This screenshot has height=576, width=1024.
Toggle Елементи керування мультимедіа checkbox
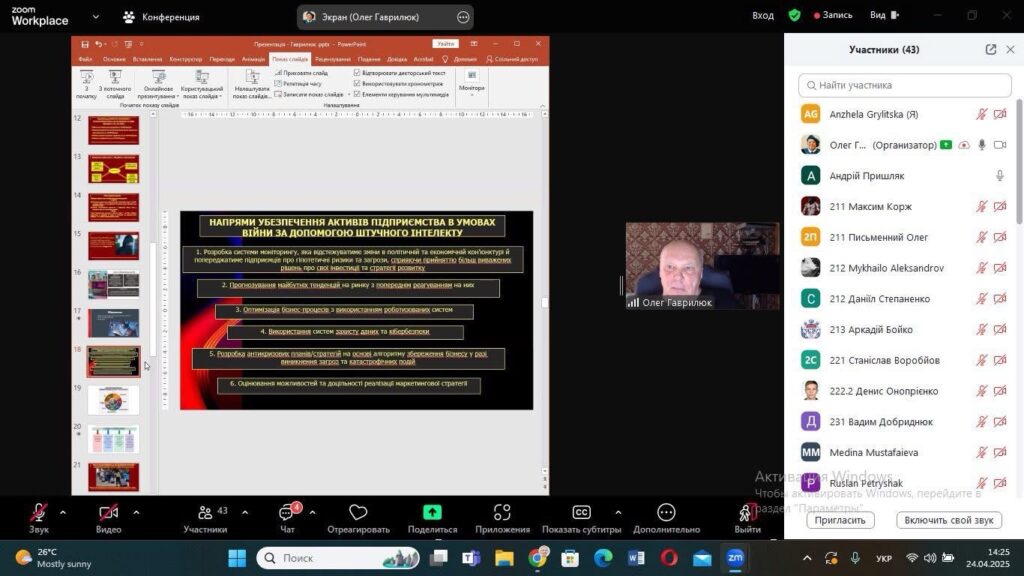(358, 94)
